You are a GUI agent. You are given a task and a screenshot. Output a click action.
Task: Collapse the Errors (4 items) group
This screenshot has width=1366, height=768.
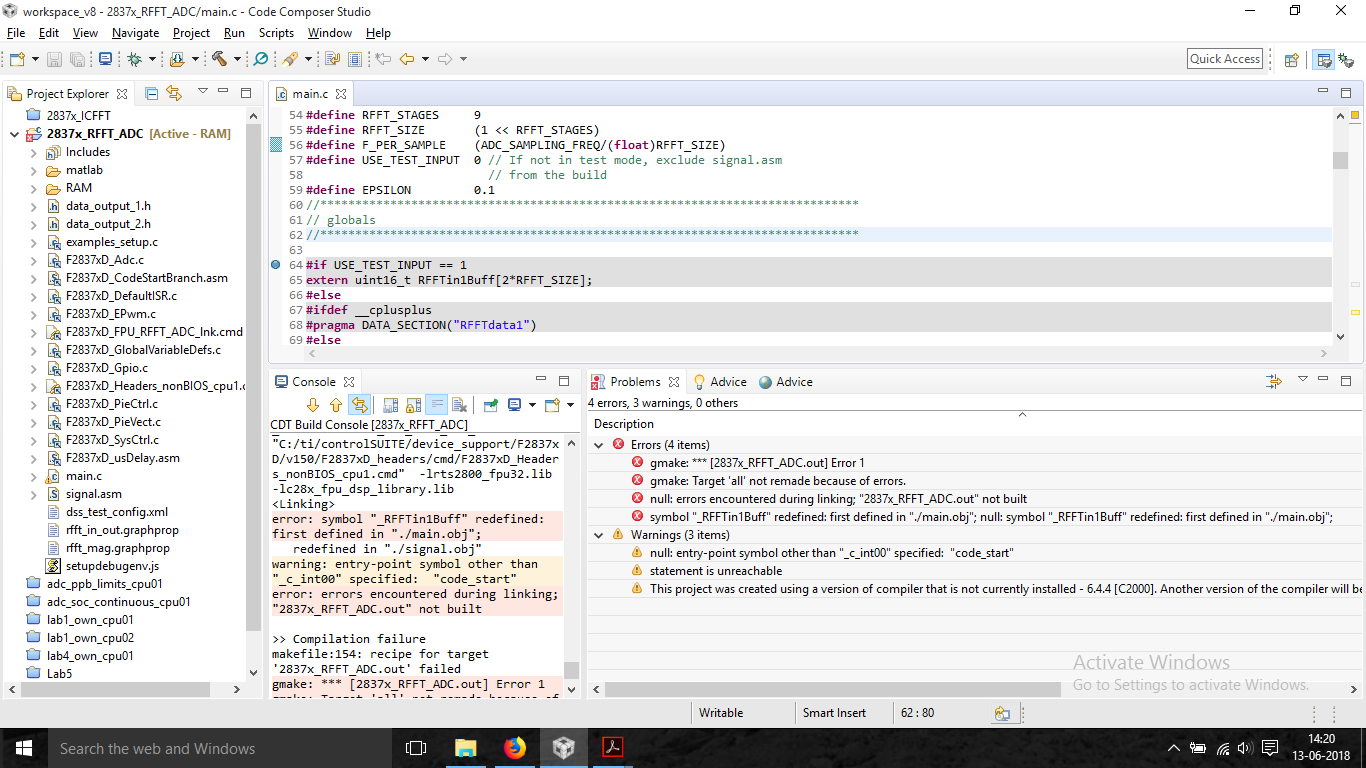coord(599,445)
